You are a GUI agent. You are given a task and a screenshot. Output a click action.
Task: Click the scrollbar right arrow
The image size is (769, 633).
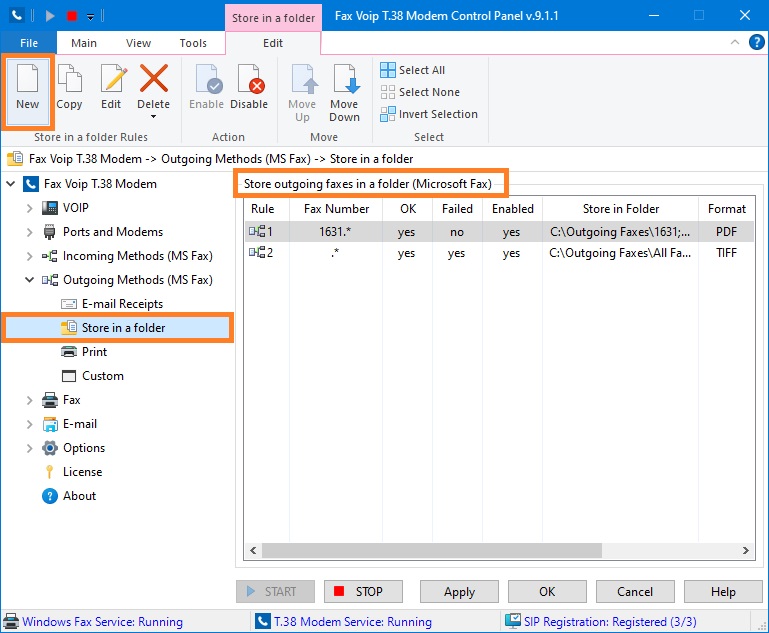click(x=746, y=551)
